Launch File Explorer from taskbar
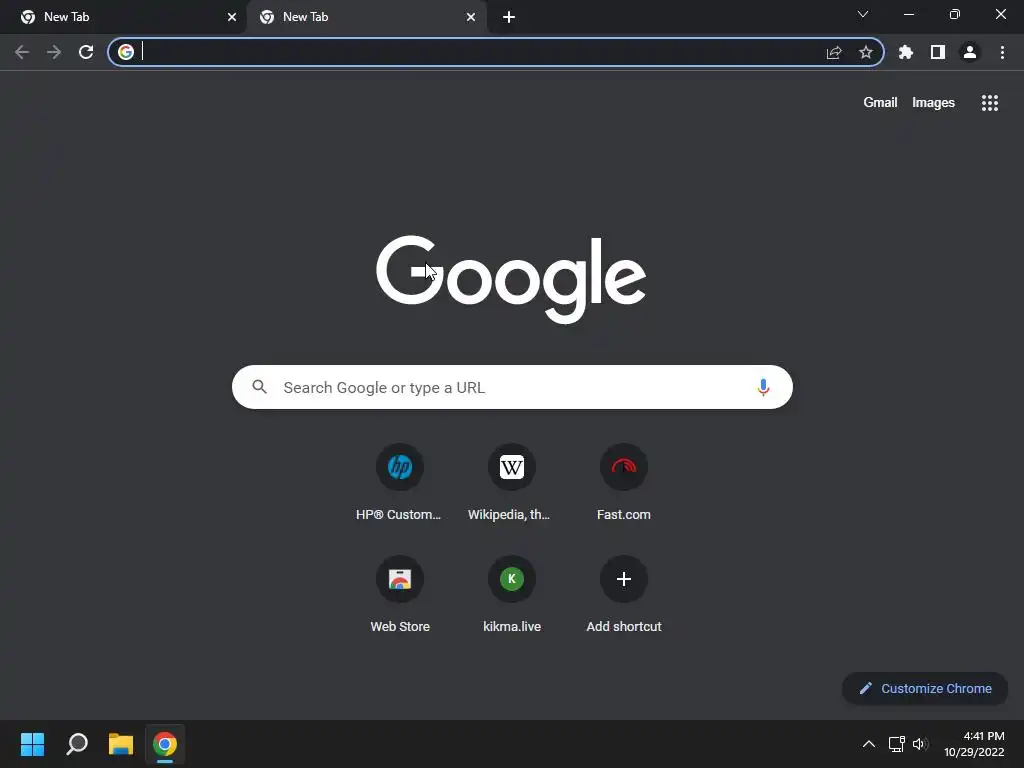Image resolution: width=1024 pixels, height=768 pixels. pyautogui.click(x=121, y=744)
